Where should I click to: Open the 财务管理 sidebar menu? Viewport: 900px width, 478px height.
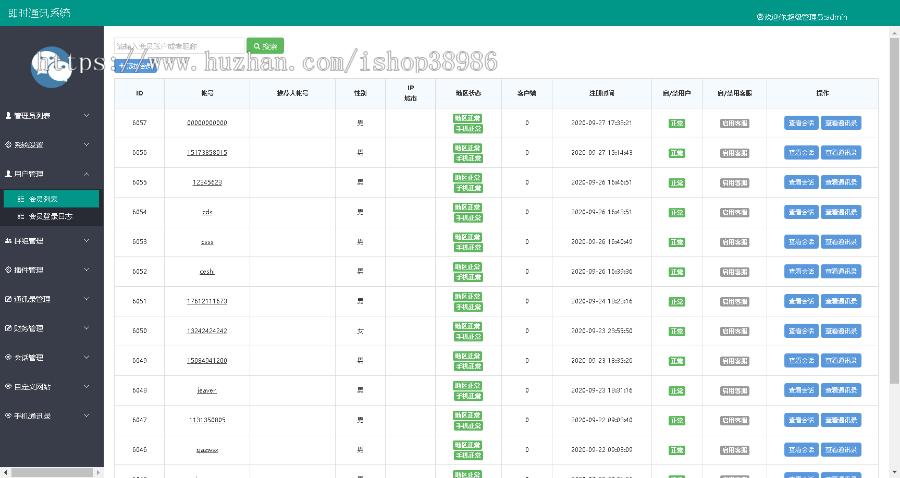[52, 328]
